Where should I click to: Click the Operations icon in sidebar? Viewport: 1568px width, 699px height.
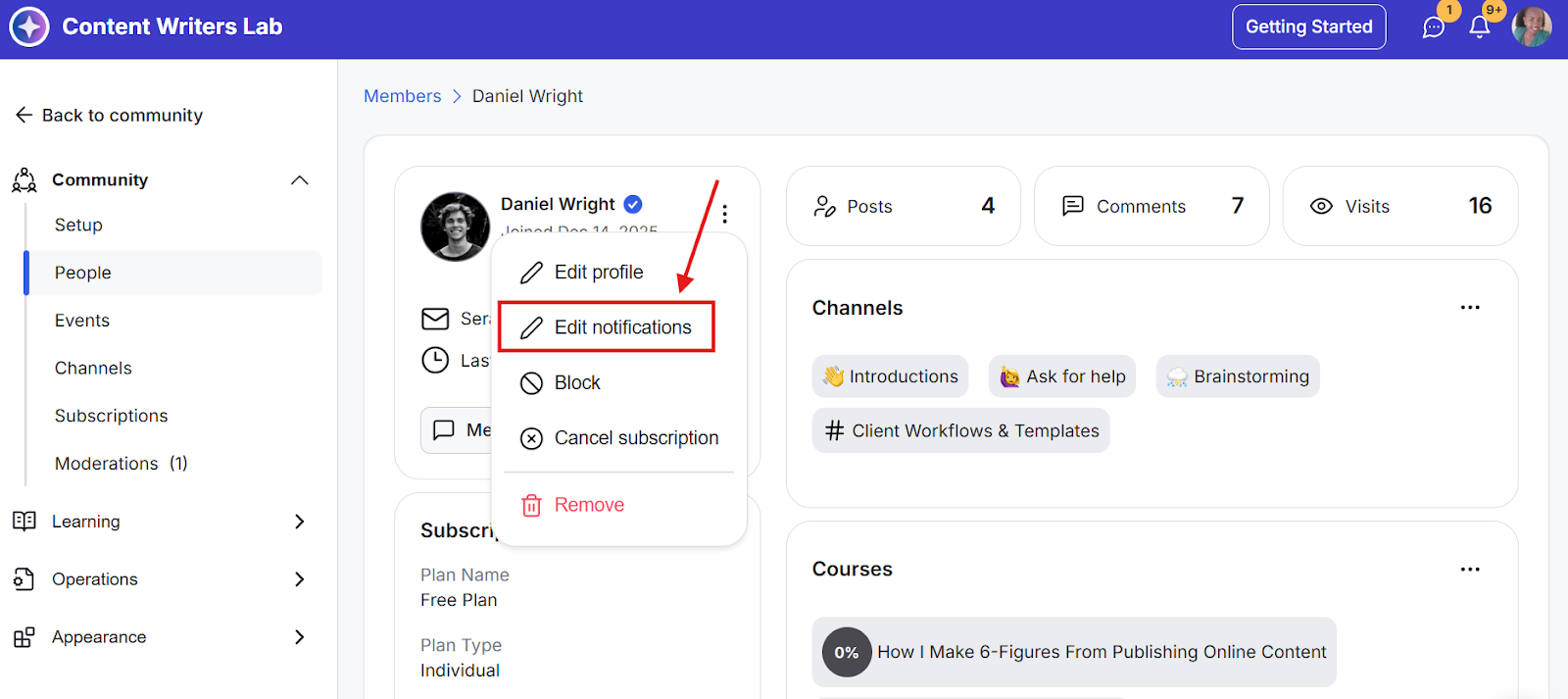click(24, 578)
